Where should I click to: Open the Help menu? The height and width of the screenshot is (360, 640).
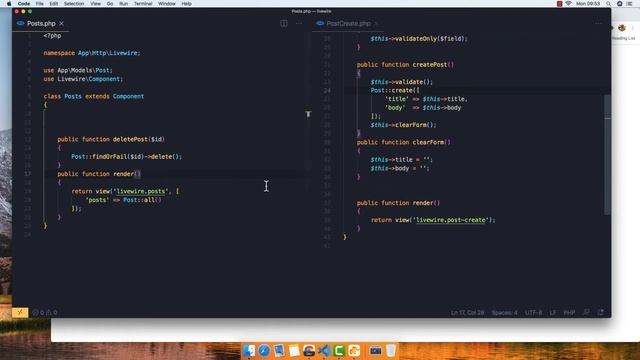click(x=187, y=4)
